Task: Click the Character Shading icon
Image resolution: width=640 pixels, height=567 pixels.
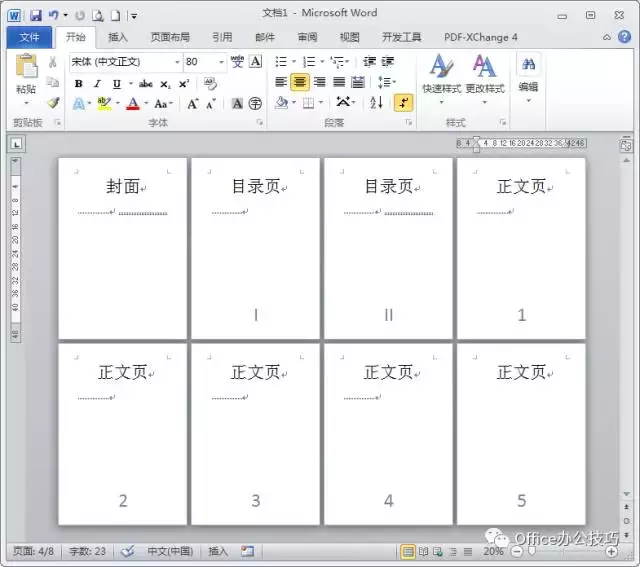Action: point(237,104)
